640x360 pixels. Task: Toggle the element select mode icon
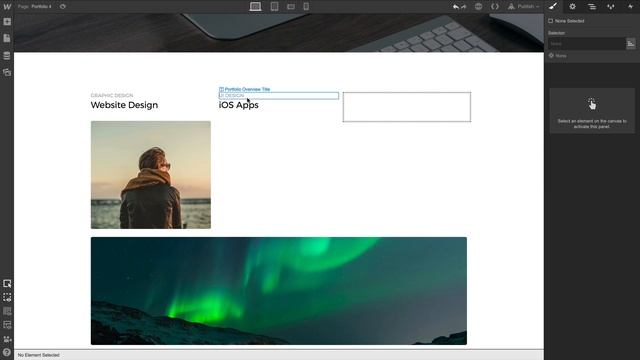(7, 284)
